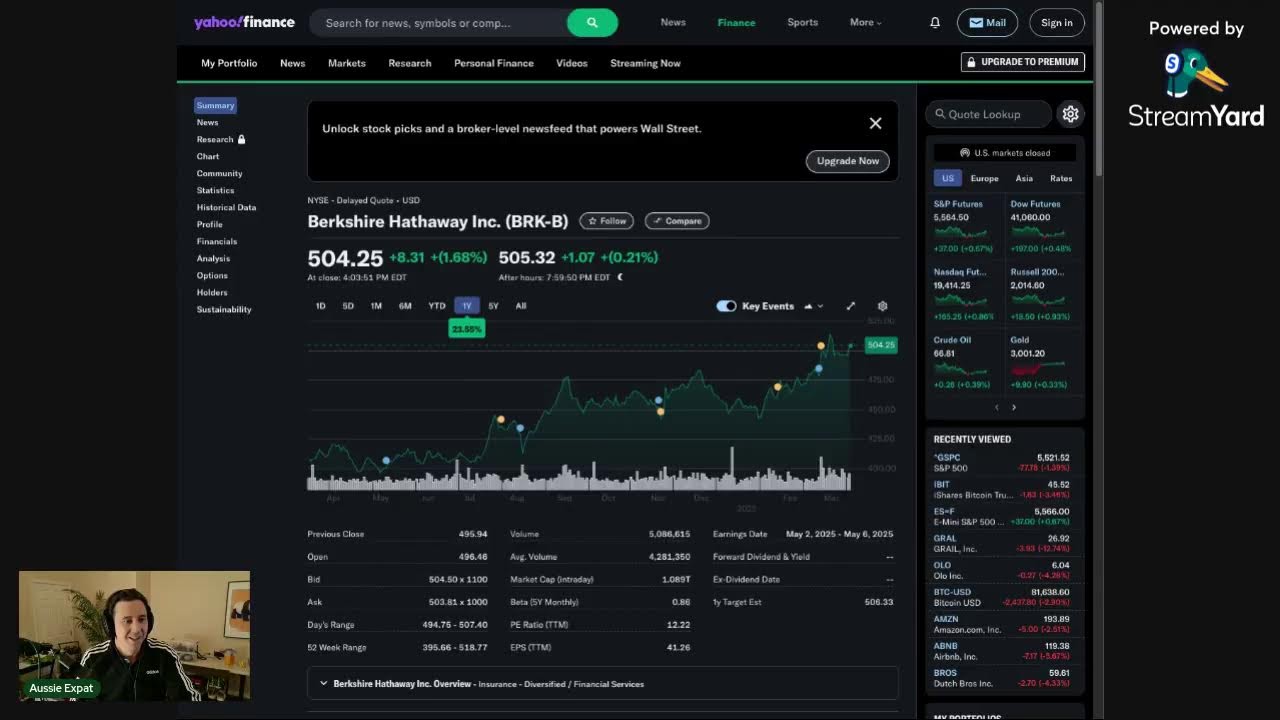Open GRAIL in Recently Viewed
The image size is (1280, 720).
click(x=1001, y=543)
